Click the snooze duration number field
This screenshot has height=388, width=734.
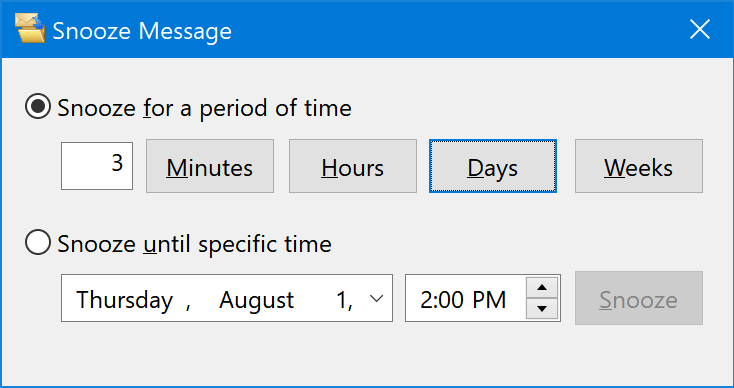coord(97,166)
